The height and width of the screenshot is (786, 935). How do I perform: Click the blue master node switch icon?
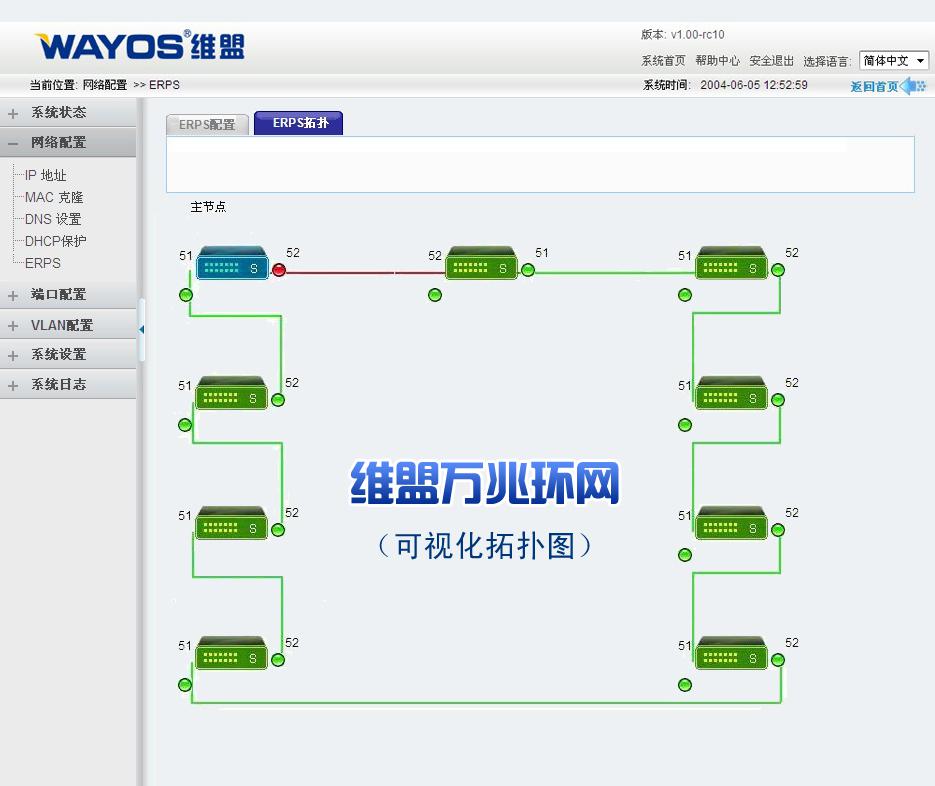(x=232, y=263)
